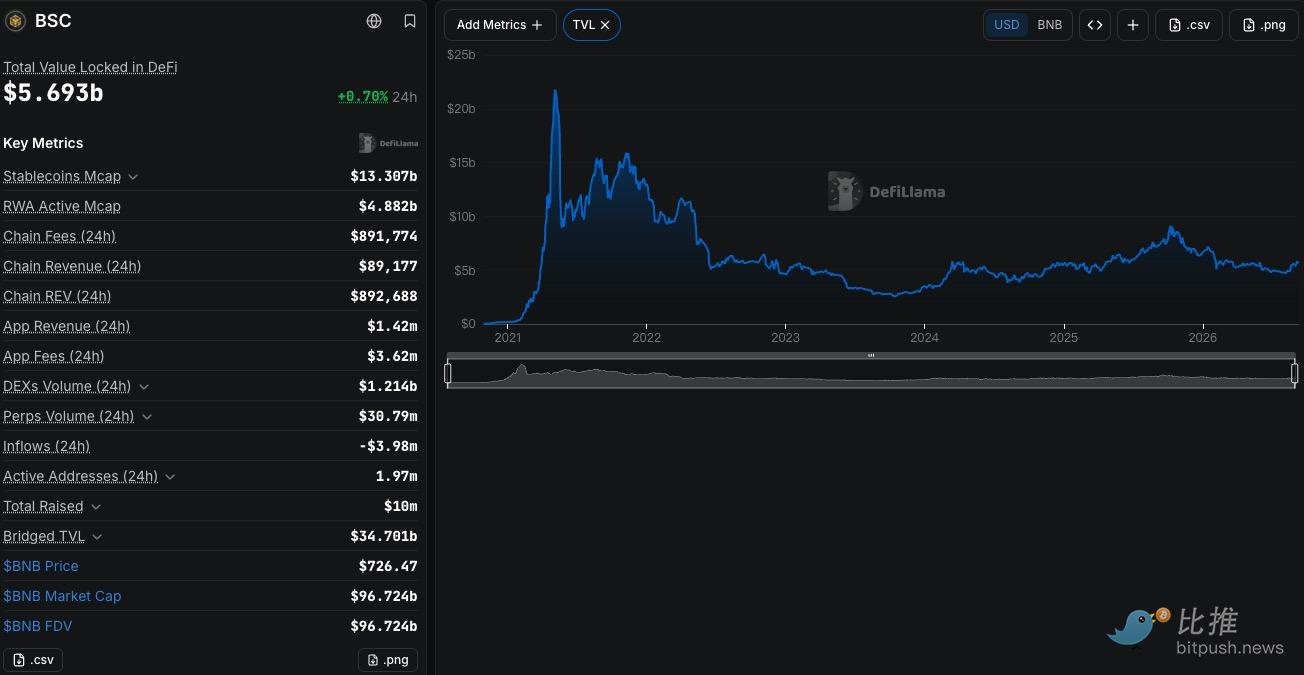Click the Total Value Locked in DeFi label
The height and width of the screenshot is (675, 1304).
point(90,67)
